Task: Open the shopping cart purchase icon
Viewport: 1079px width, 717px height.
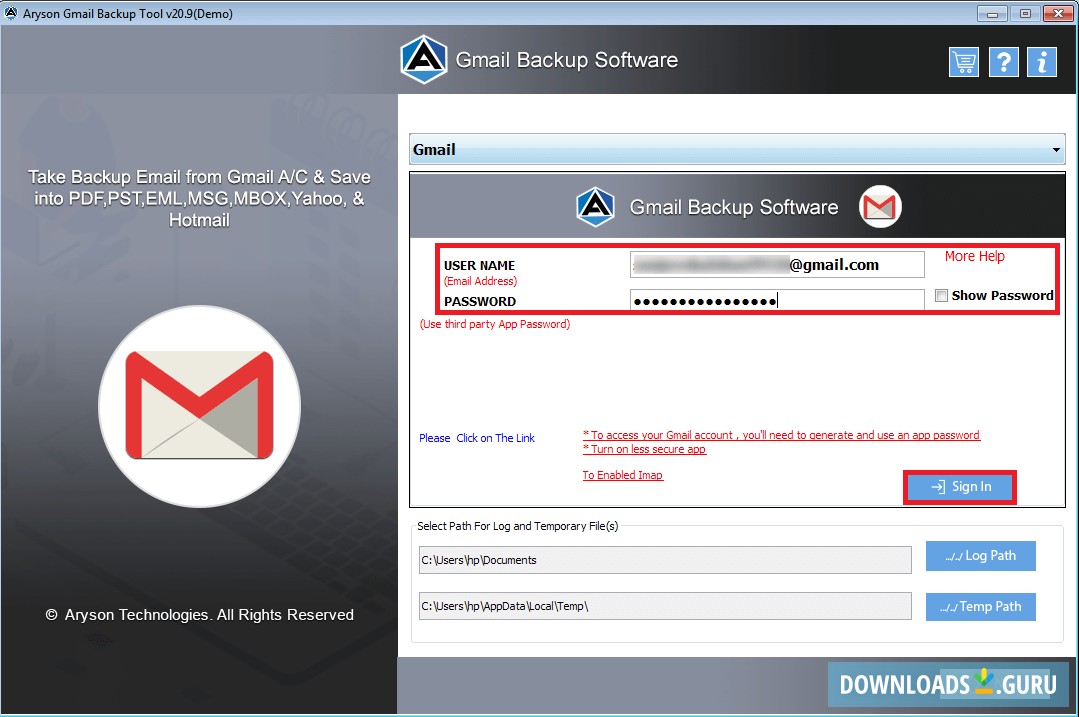Action: point(963,61)
